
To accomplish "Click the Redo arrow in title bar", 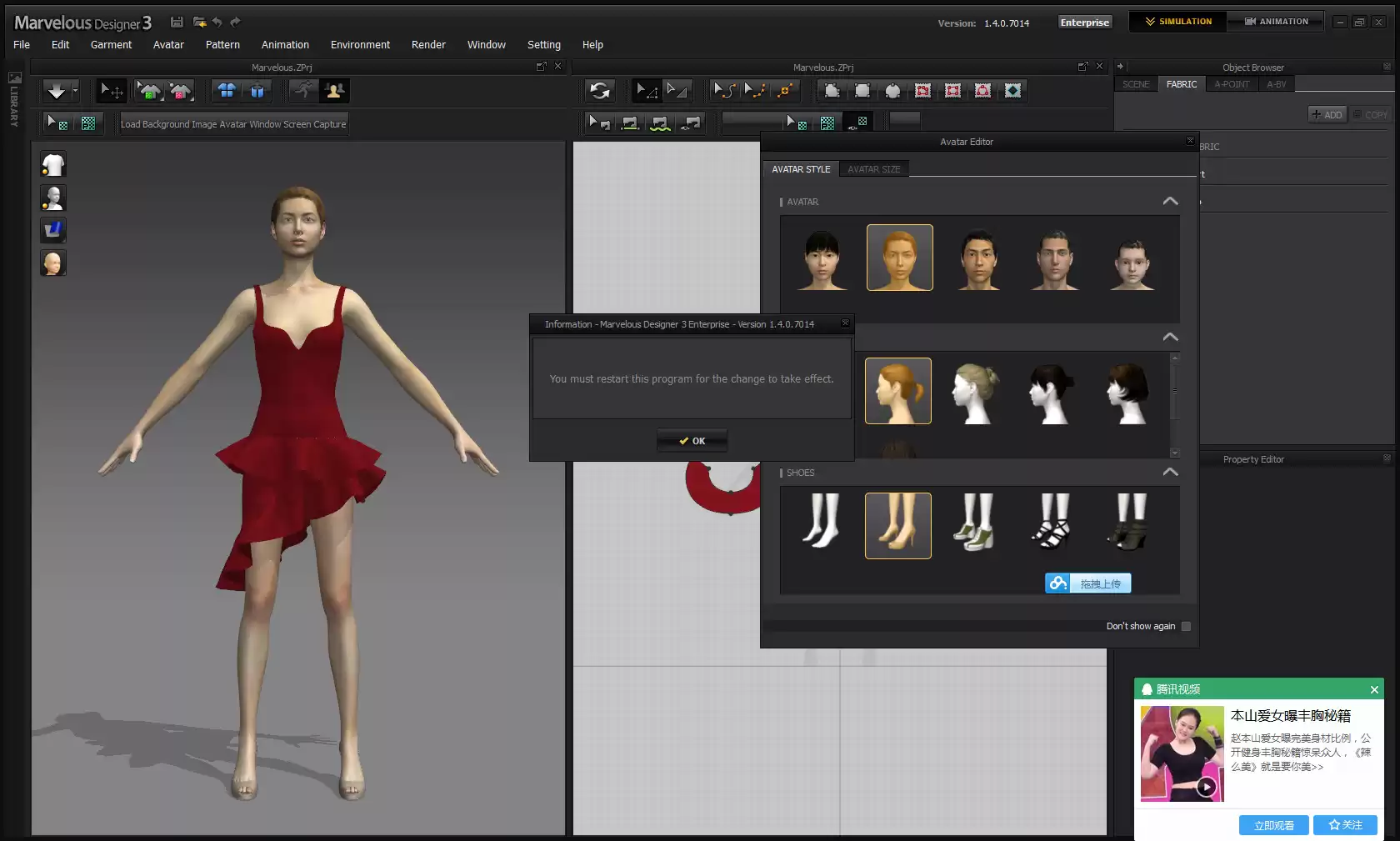I will [x=235, y=22].
